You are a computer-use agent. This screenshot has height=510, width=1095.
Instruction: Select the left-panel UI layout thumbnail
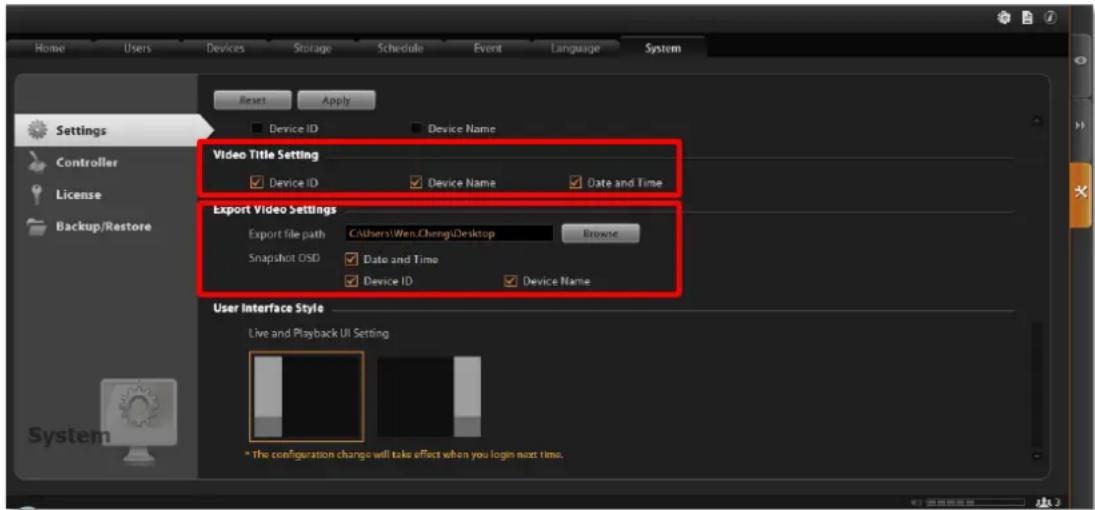pyautogui.click(x=307, y=397)
